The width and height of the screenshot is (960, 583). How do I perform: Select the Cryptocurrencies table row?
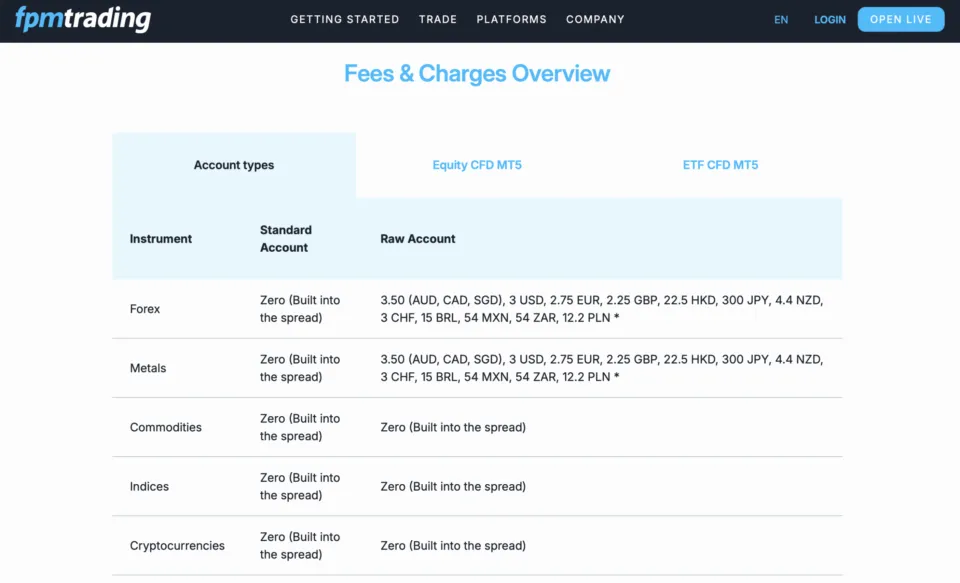[x=475, y=546]
